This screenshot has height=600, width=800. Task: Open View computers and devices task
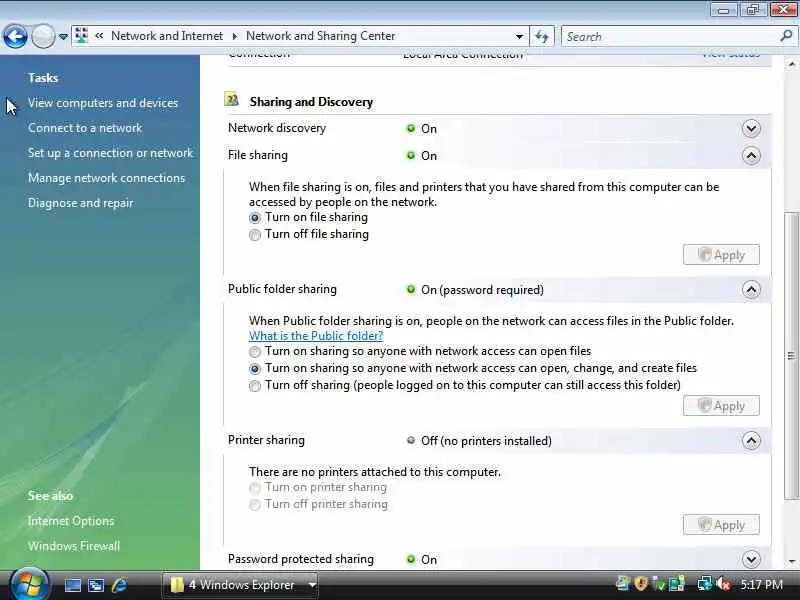coord(103,103)
